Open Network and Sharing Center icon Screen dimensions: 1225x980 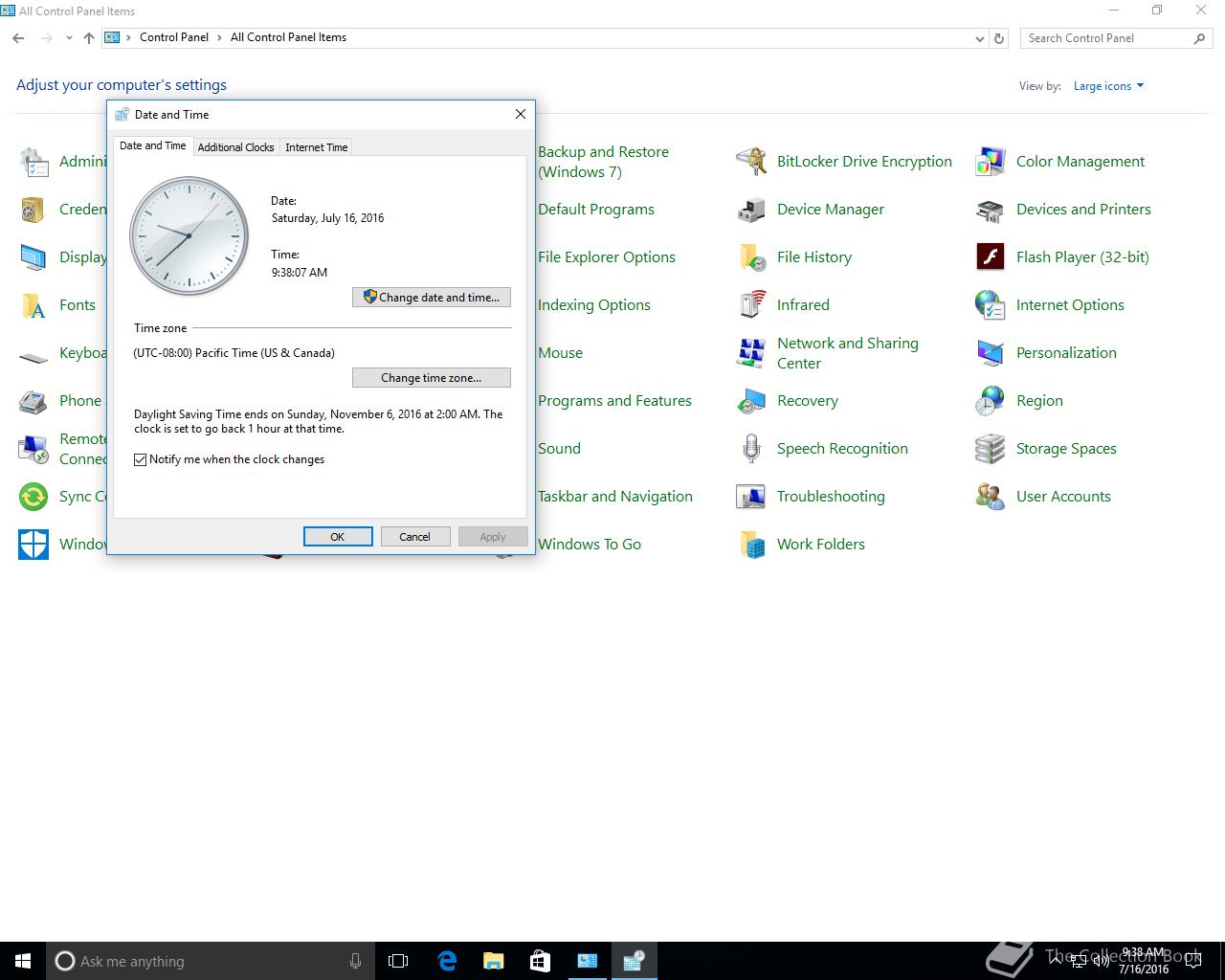point(751,353)
